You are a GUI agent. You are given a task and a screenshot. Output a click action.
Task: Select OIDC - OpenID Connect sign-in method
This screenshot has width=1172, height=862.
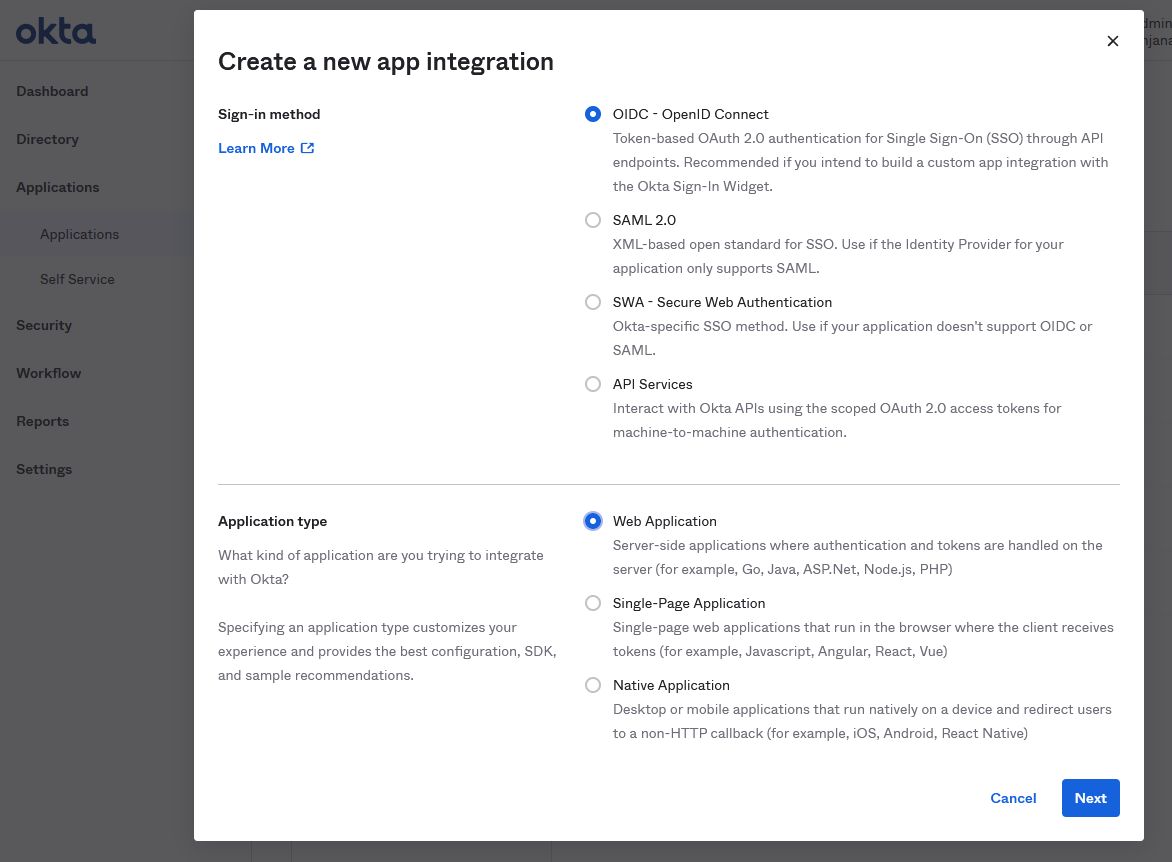(x=593, y=114)
